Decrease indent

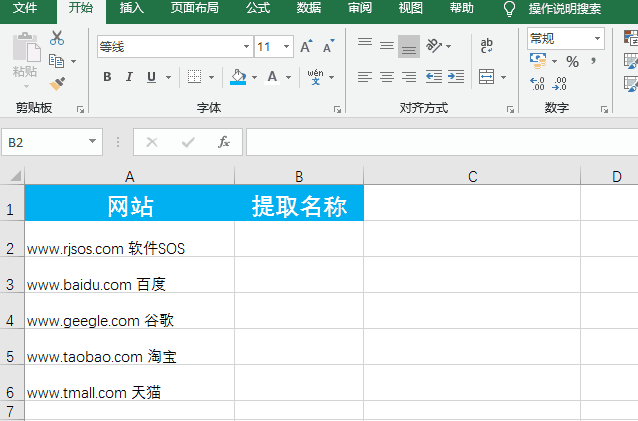[x=434, y=76]
